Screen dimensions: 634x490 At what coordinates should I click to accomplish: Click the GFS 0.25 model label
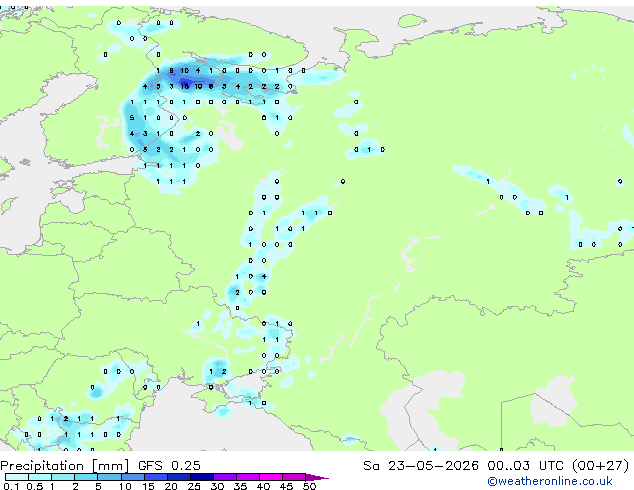(169, 465)
